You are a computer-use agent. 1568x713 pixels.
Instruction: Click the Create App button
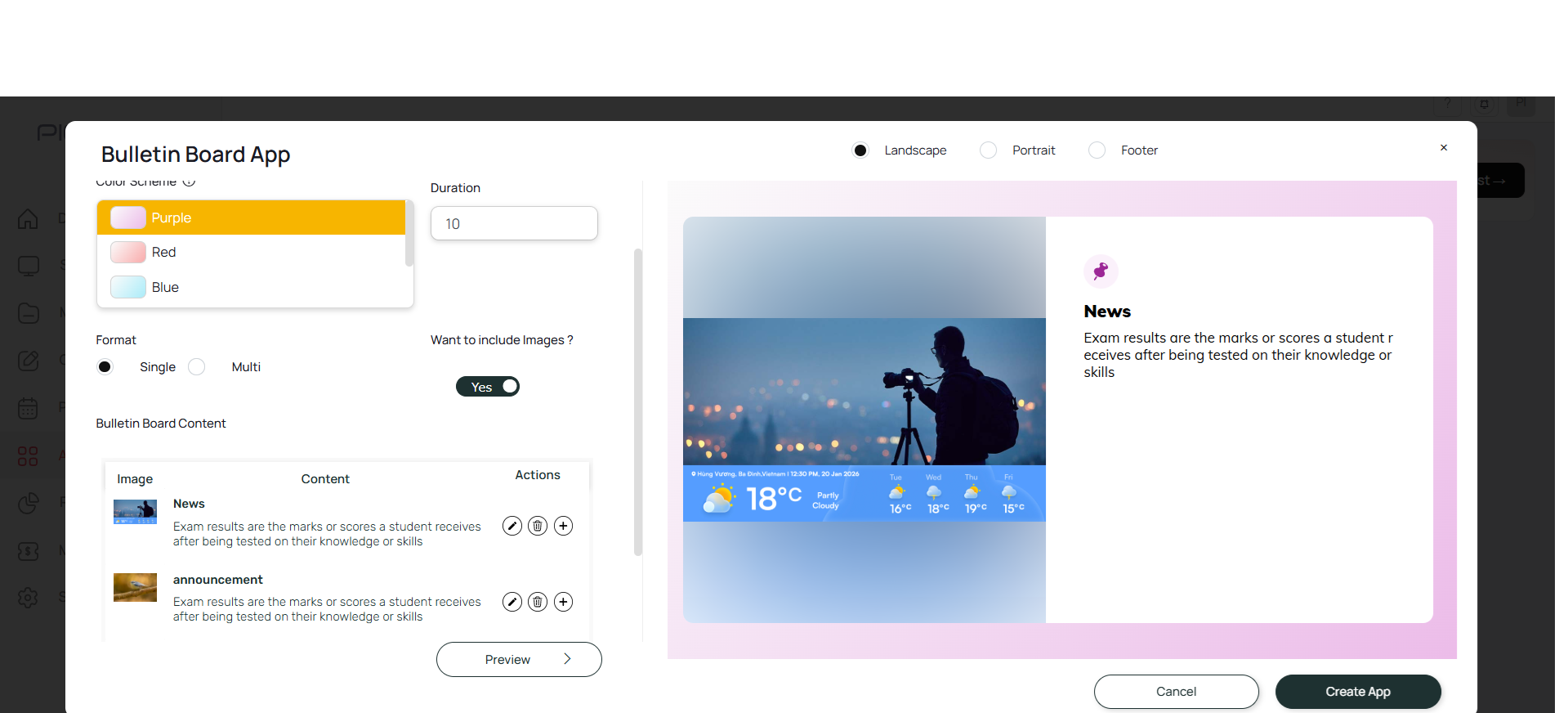tap(1358, 692)
